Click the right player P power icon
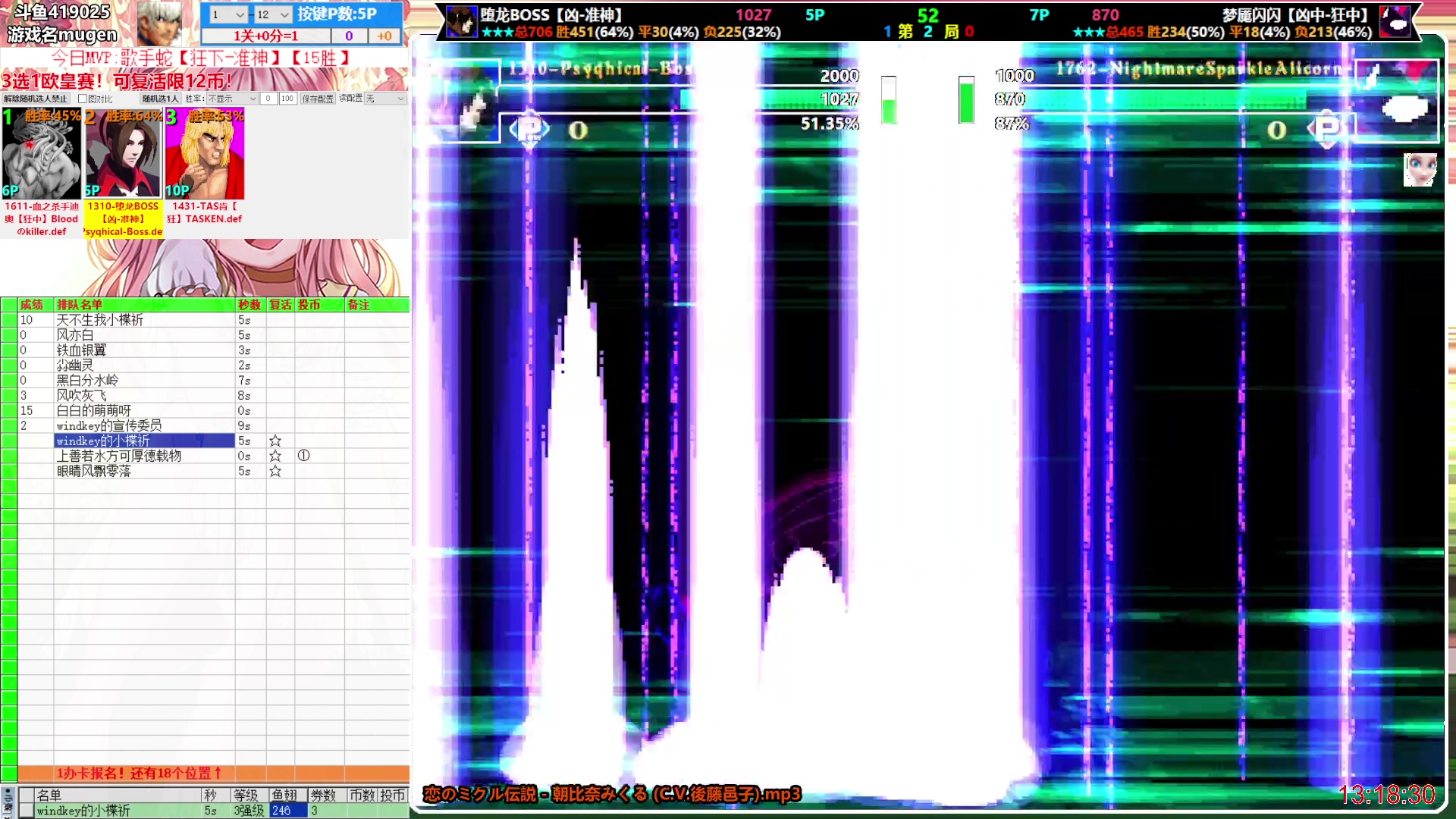The image size is (1456, 819). click(1326, 130)
